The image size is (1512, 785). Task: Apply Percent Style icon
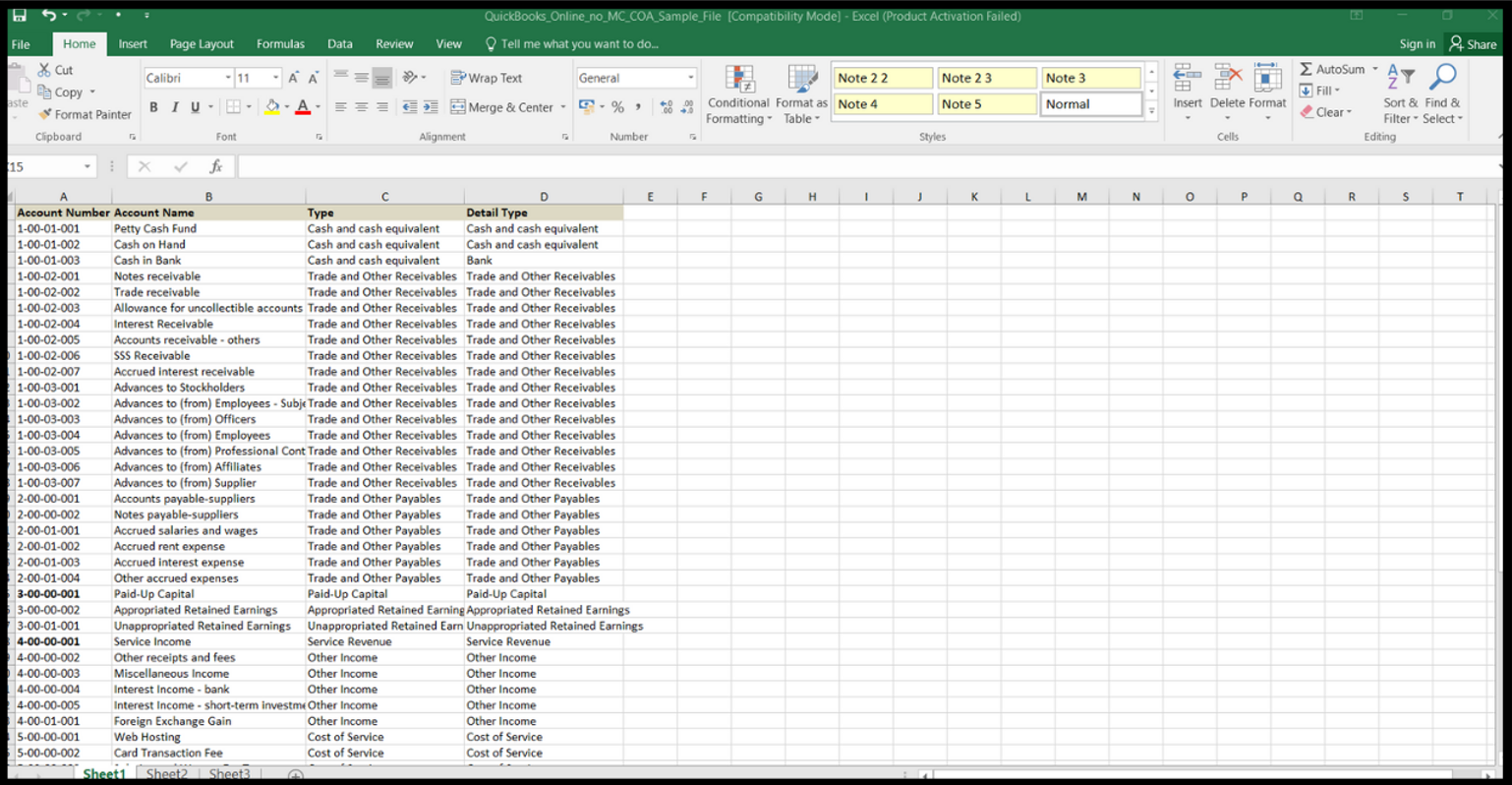tap(617, 107)
